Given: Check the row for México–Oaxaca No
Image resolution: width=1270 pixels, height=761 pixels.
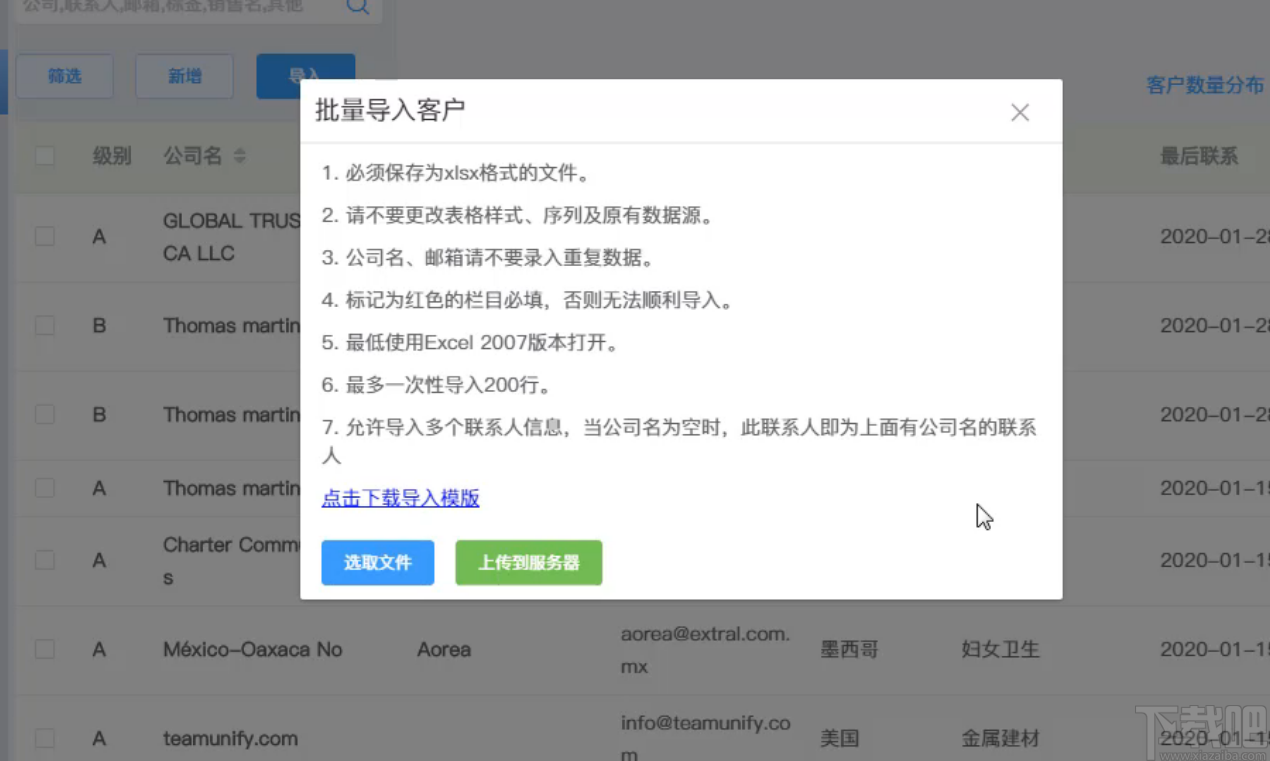Looking at the screenshot, I should pyautogui.click(x=44, y=649).
